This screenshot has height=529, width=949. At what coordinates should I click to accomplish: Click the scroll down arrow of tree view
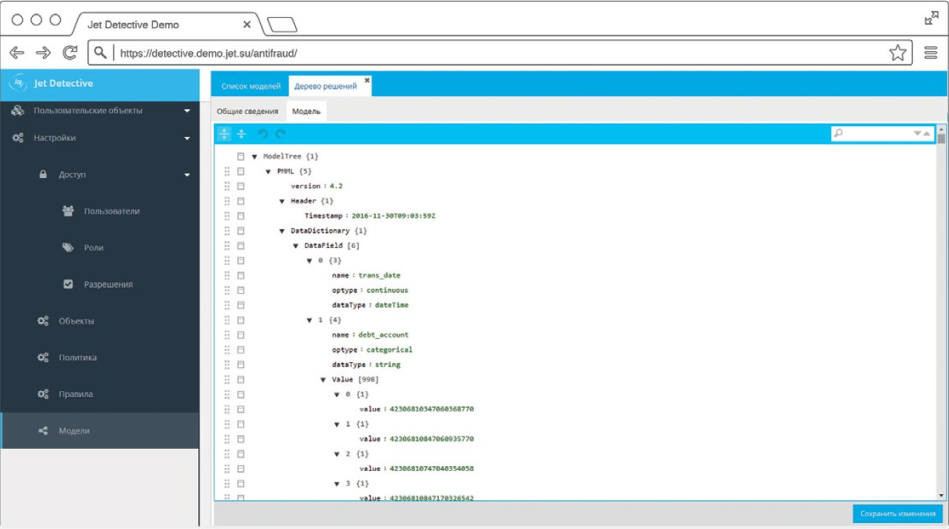tap(941, 496)
